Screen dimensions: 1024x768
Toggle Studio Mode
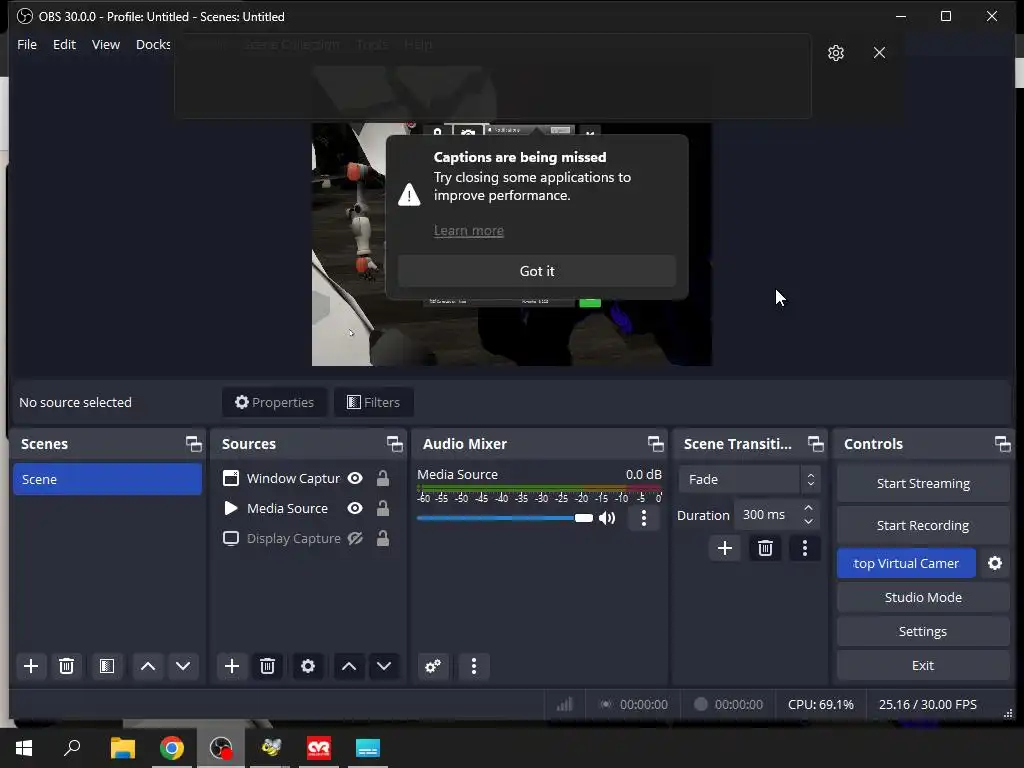click(x=923, y=598)
